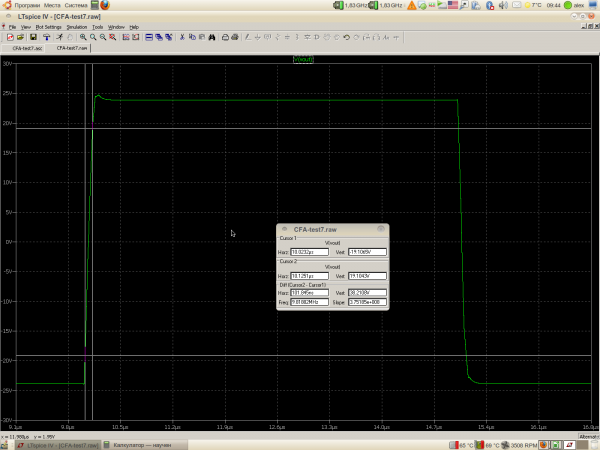Click the clock showing 09:44
Screen dimensions: 600x450
(553, 5)
